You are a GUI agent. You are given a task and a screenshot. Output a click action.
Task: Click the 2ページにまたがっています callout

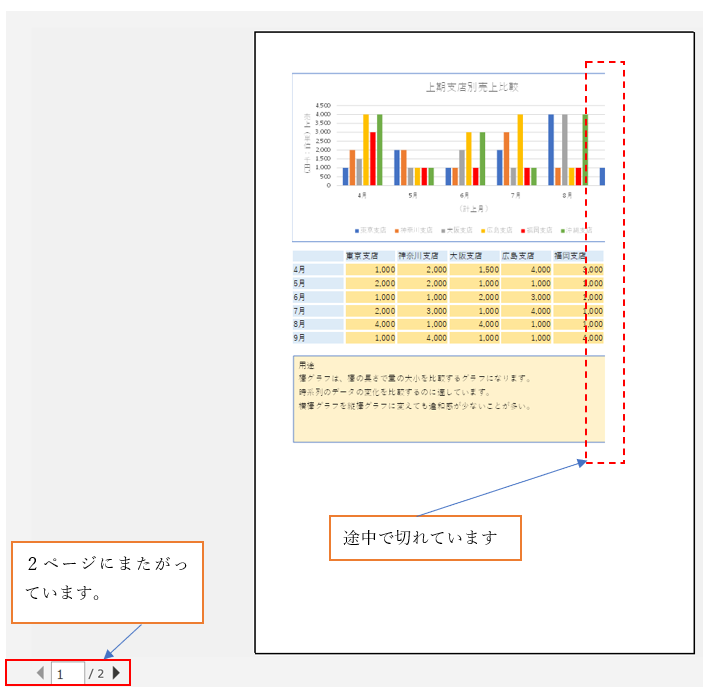coord(107,582)
